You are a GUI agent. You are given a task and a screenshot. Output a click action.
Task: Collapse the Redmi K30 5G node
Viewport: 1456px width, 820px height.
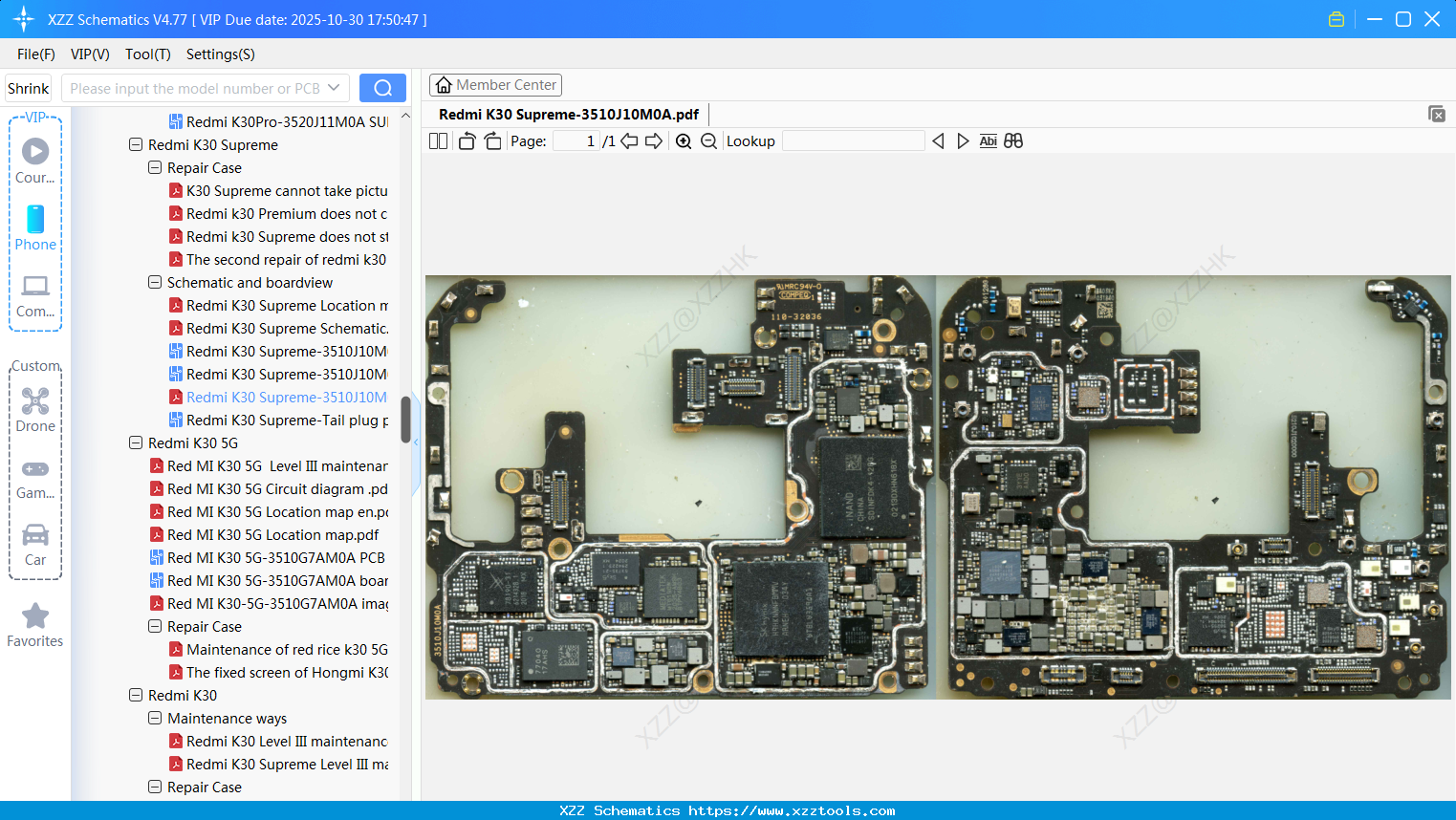[136, 443]
